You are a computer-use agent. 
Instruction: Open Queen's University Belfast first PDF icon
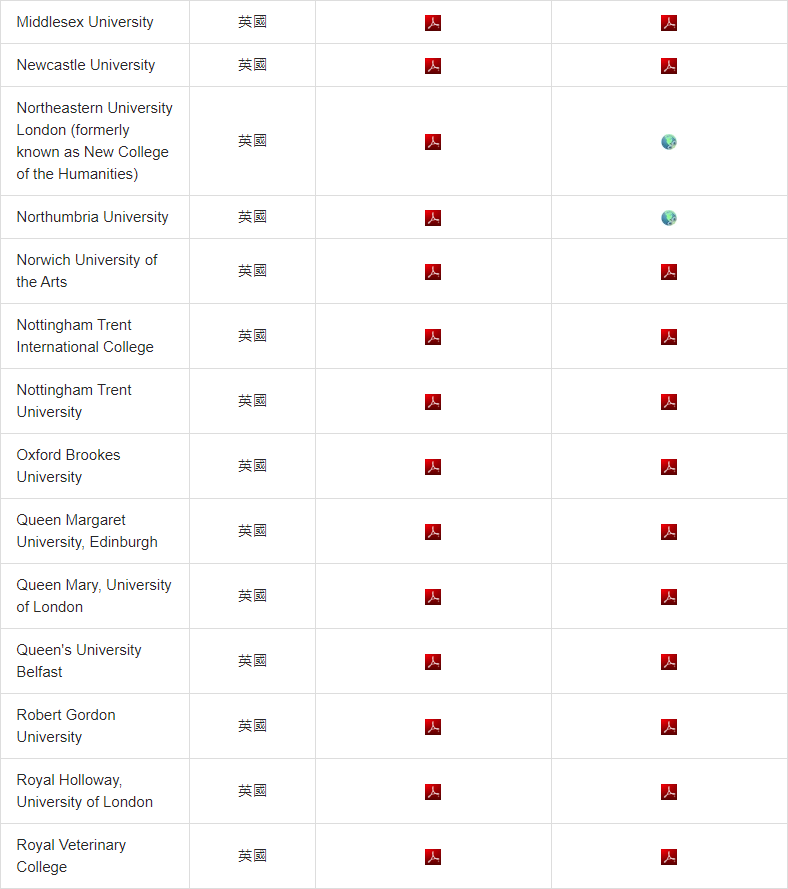coord(433,662)
